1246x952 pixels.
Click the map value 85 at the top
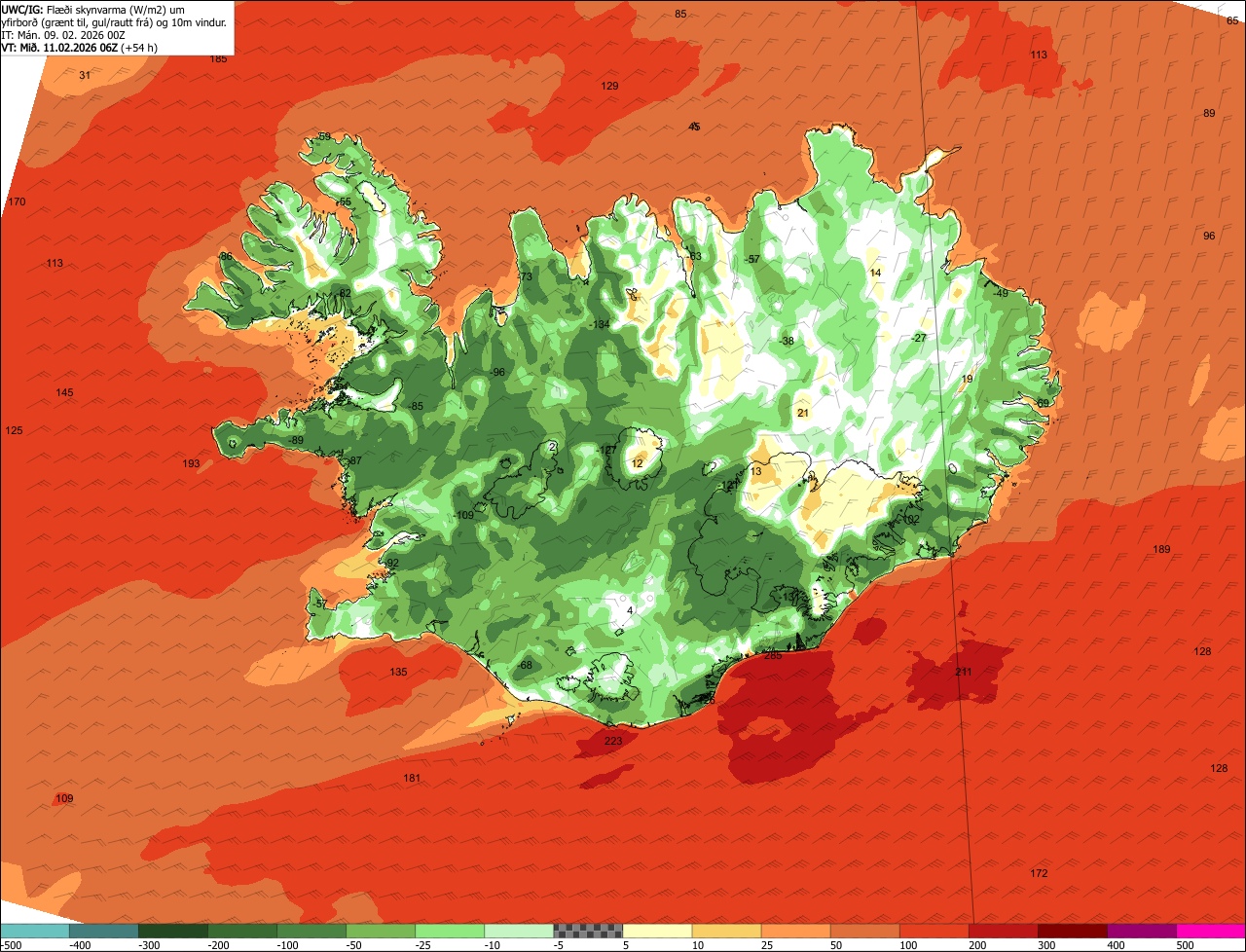[680, 14]
